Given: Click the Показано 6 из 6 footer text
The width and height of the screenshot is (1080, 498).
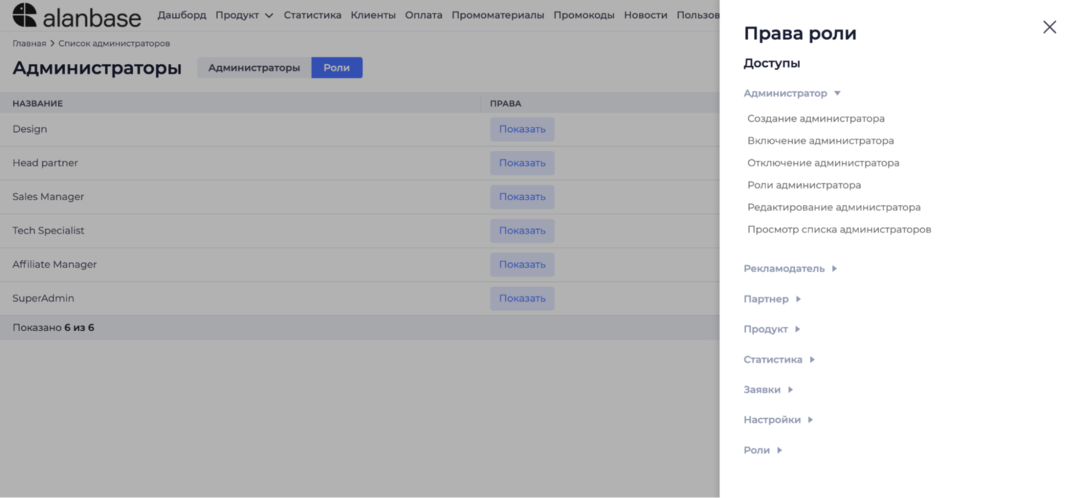Looking at the screenshot, I should point(53,328).
